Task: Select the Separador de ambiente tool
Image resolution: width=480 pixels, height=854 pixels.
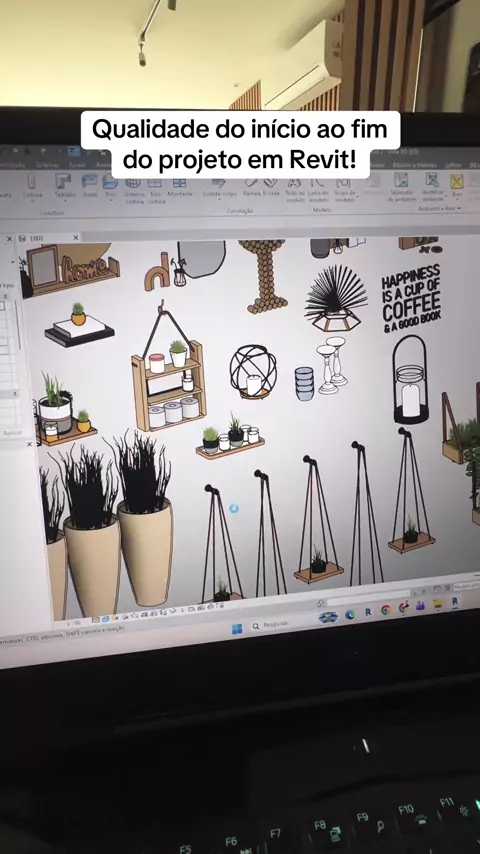Action: (x=402, y=186)
